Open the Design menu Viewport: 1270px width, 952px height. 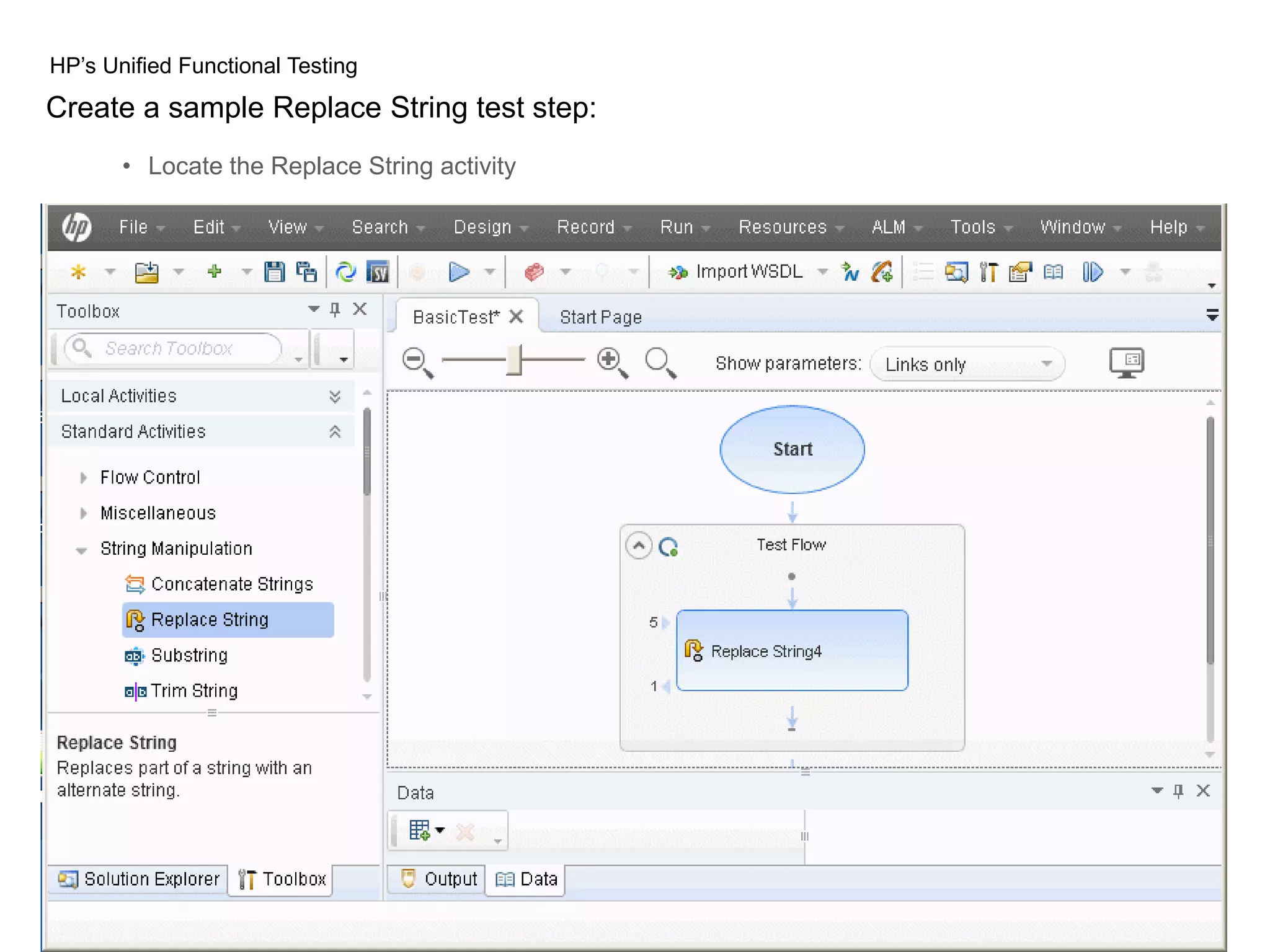[x=491, y=227]
